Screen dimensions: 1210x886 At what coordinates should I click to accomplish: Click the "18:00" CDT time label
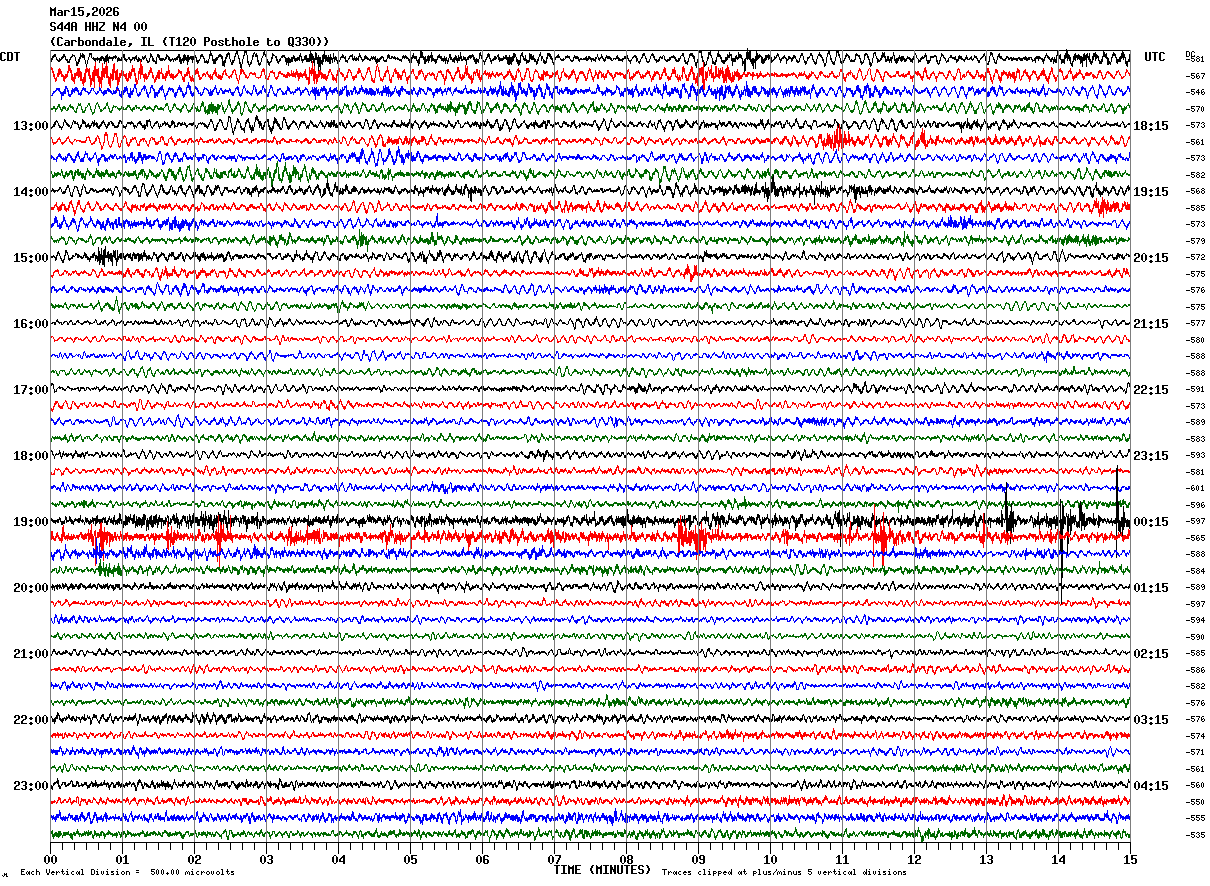(x=30, y=456)
